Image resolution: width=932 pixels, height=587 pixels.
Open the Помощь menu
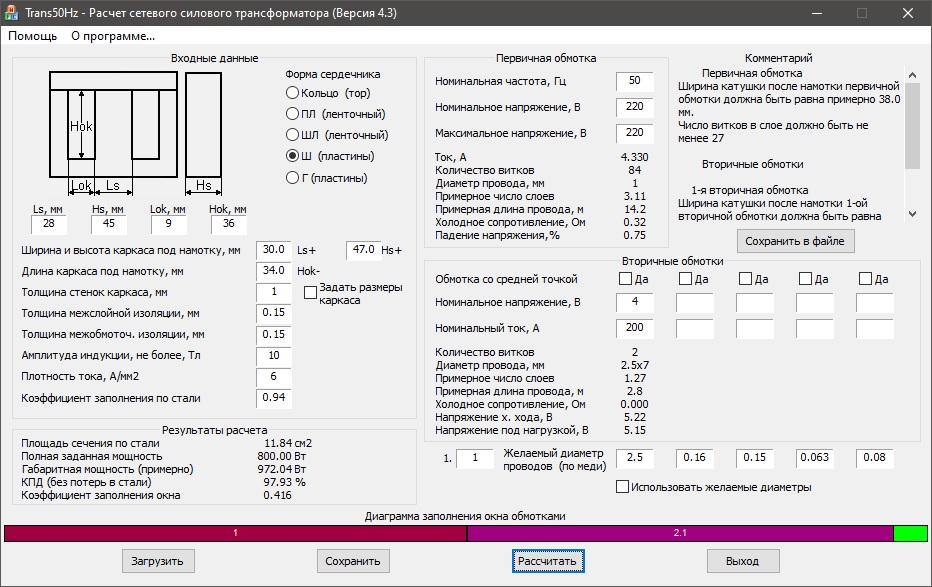pos(33,36)
